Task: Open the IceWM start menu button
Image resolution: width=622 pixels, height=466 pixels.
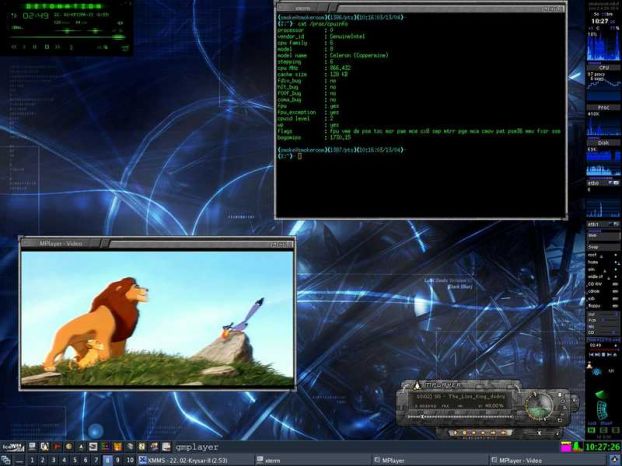Action: 13,447
